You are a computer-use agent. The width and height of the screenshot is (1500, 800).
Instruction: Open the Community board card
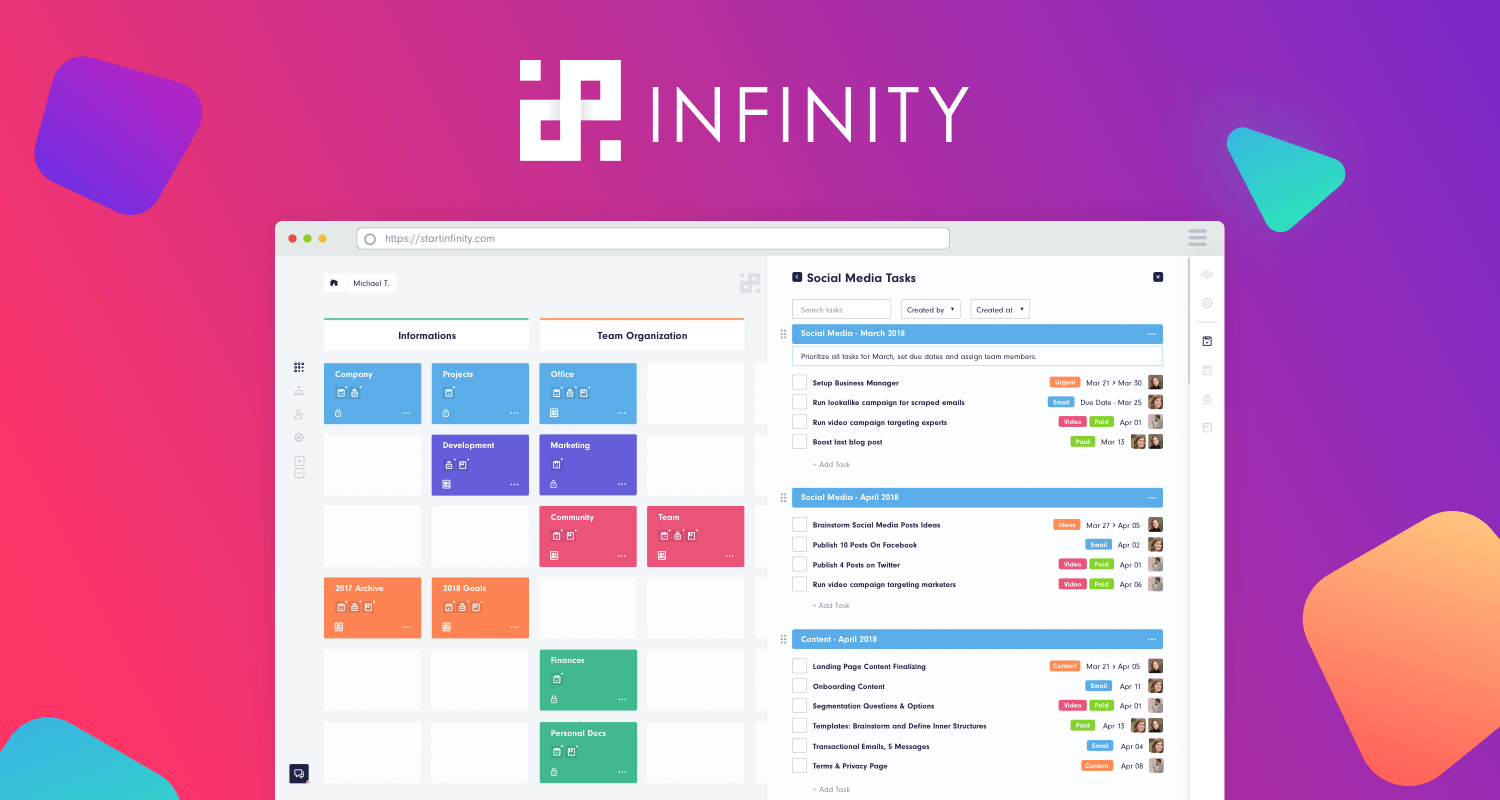click(x=588, y=537)
